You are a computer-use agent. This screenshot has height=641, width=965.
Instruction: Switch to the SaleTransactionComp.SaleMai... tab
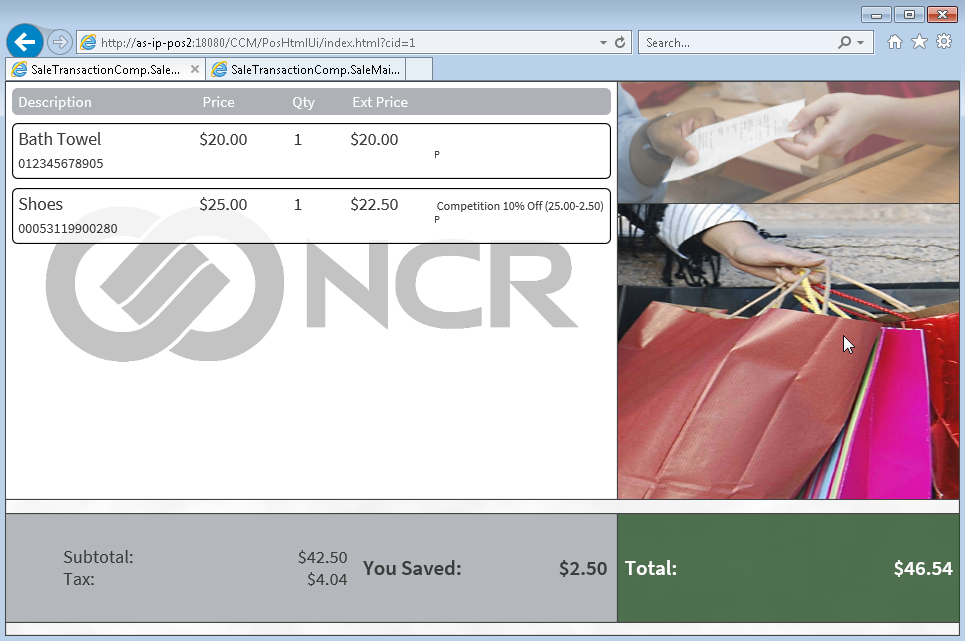(x=306, y=70)
